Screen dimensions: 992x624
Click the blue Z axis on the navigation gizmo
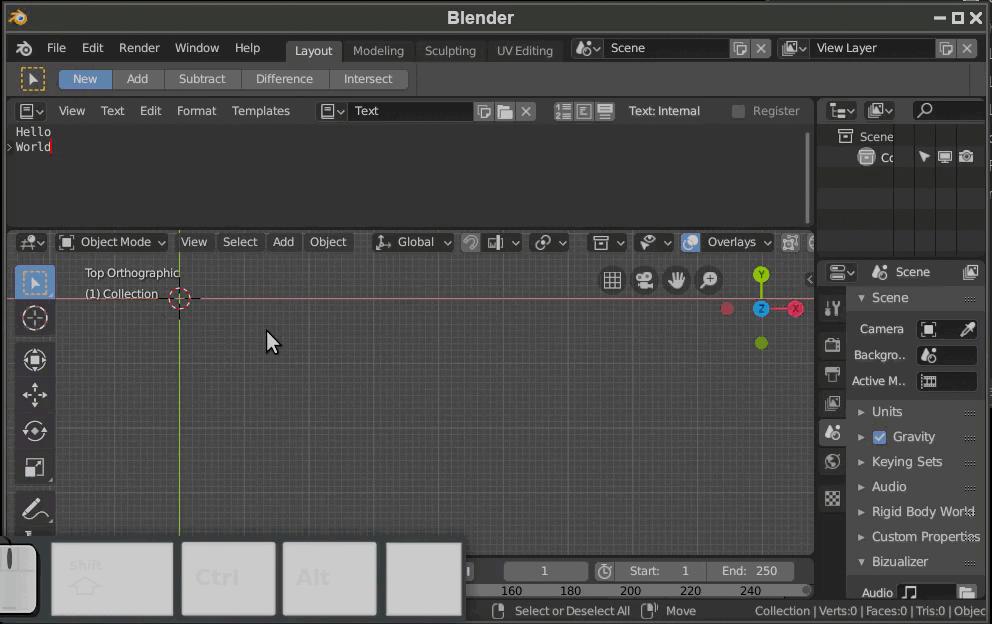point(761,309)
